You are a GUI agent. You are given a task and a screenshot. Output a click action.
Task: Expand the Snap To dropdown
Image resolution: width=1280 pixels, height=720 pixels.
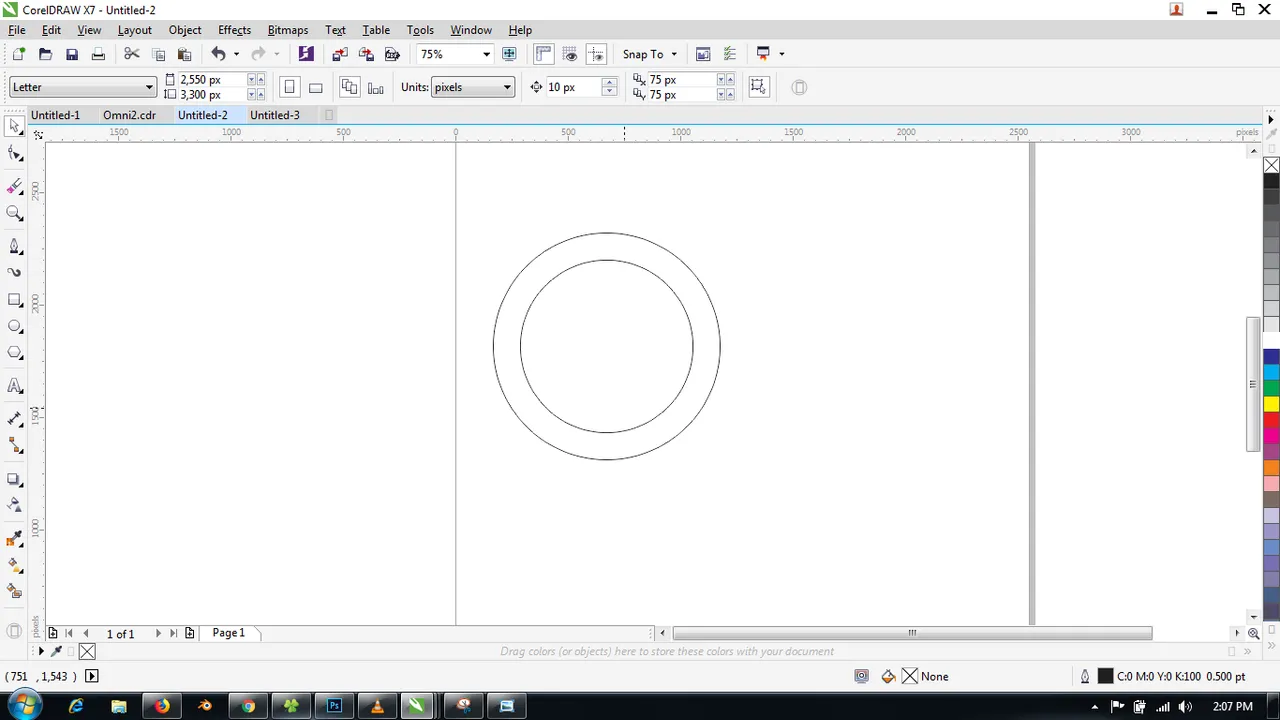point(674,54)
